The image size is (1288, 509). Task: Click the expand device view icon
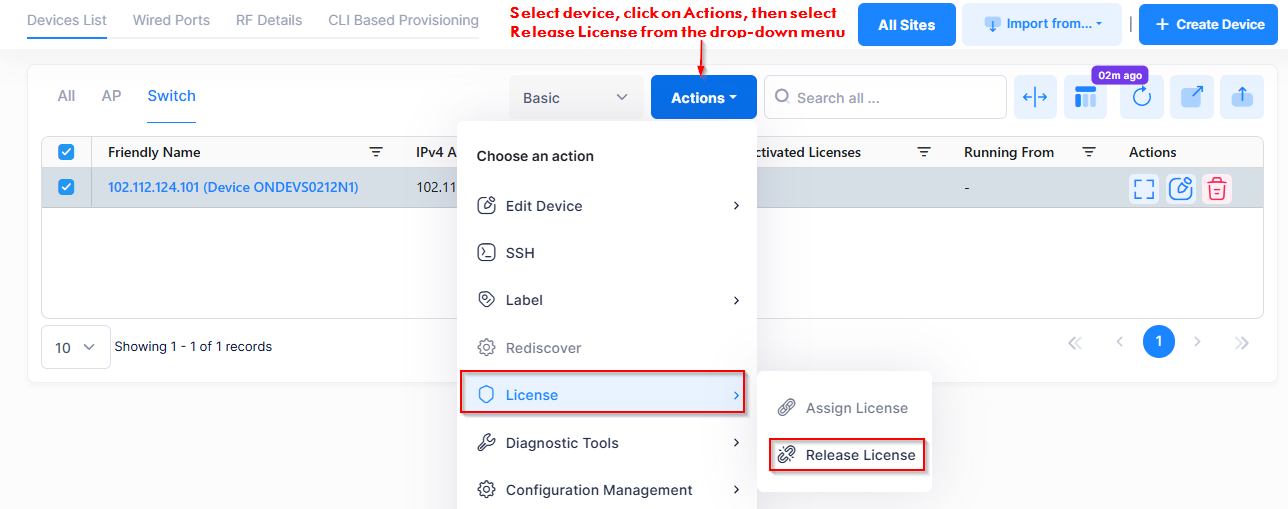point(1145,188)
